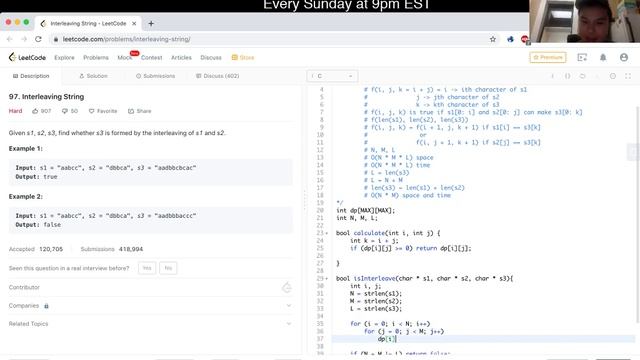Viewport: 640px width, 360px height.
Task: Answer No to seen in interview
Action: [x=168, y=268]
